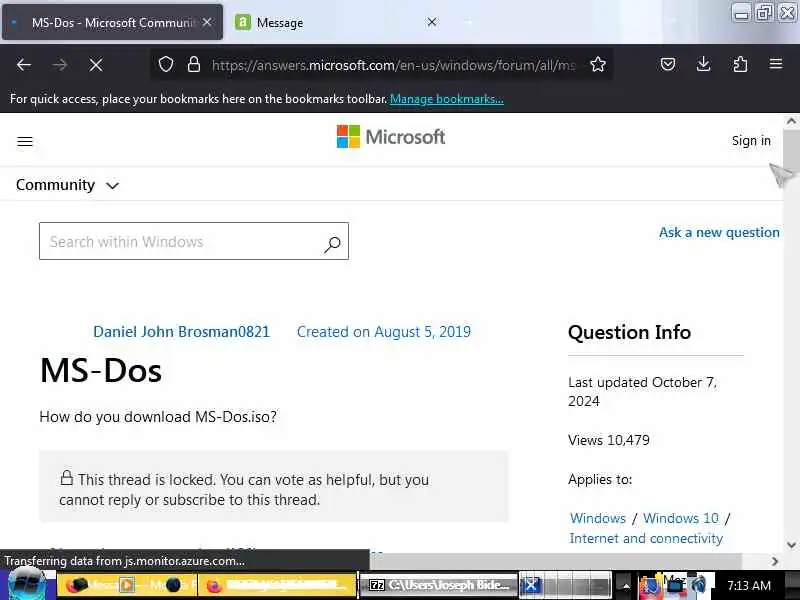Click 'Last updated October 7, 2024' text
Screen dimensions: 800x600
click(642, 392)
